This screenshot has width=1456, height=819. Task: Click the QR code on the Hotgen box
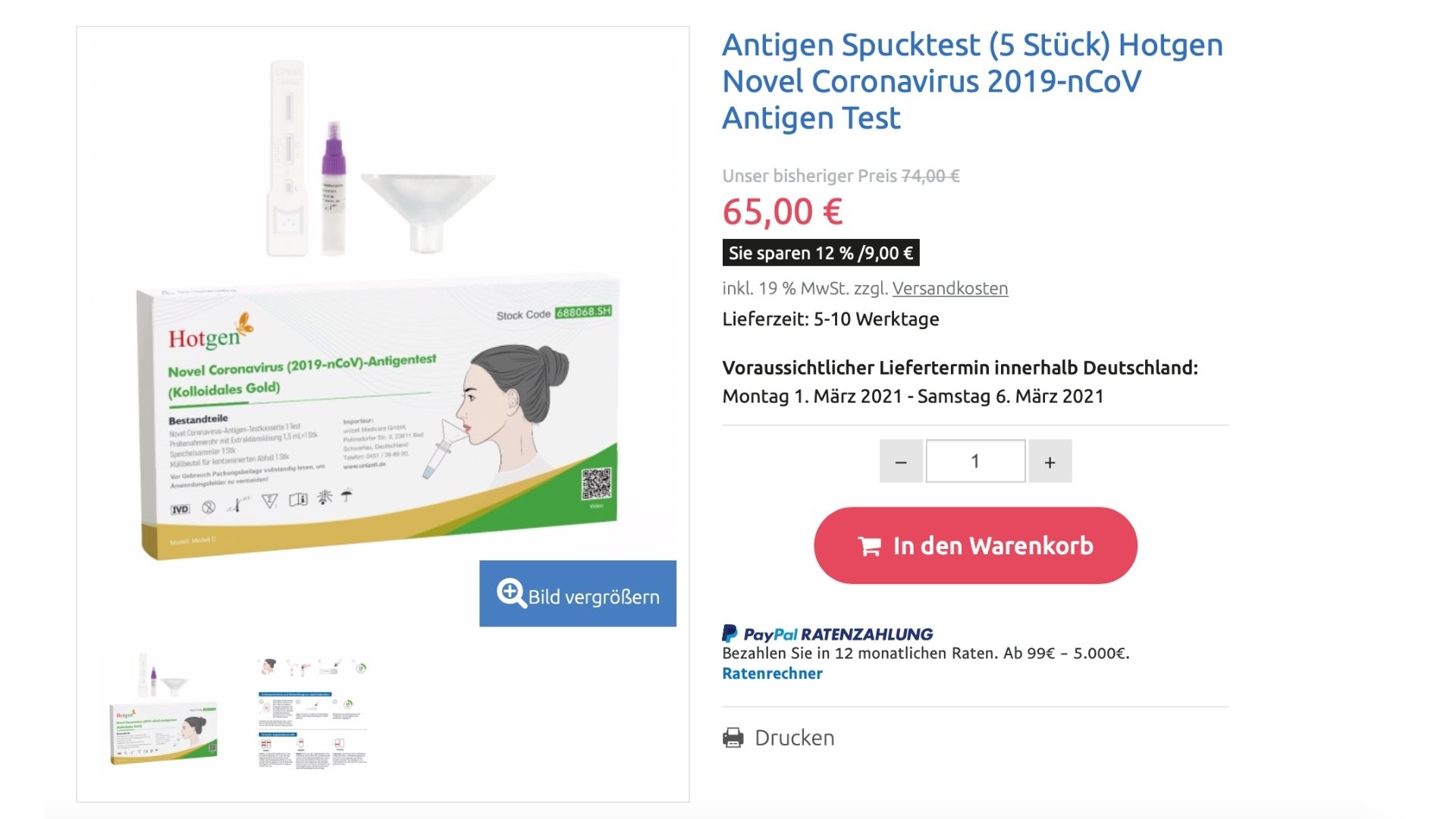tap(596, 484)
